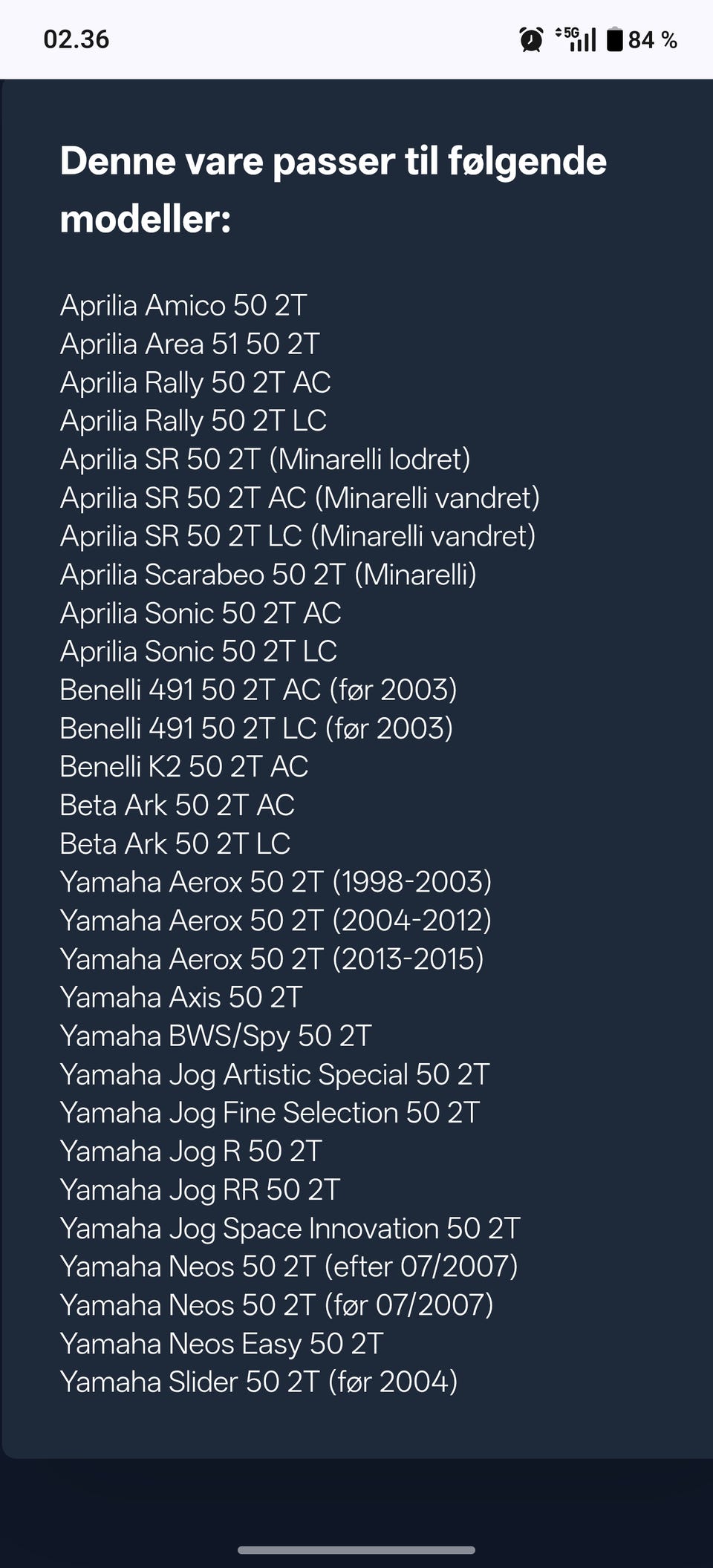Tap the 5G signal strength icon
Image resolution: width=713 pixels, height=1568 pixels.
click(x=576, y=39)
